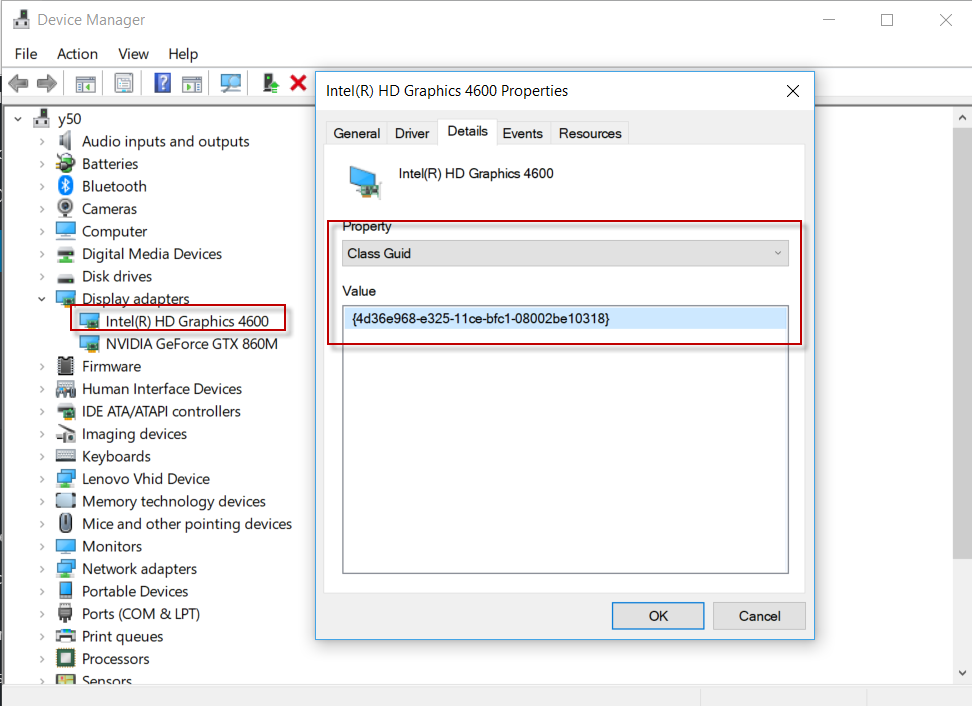Expand the Keyboards node
972x706 pixels.
click(x=42, y=456)
